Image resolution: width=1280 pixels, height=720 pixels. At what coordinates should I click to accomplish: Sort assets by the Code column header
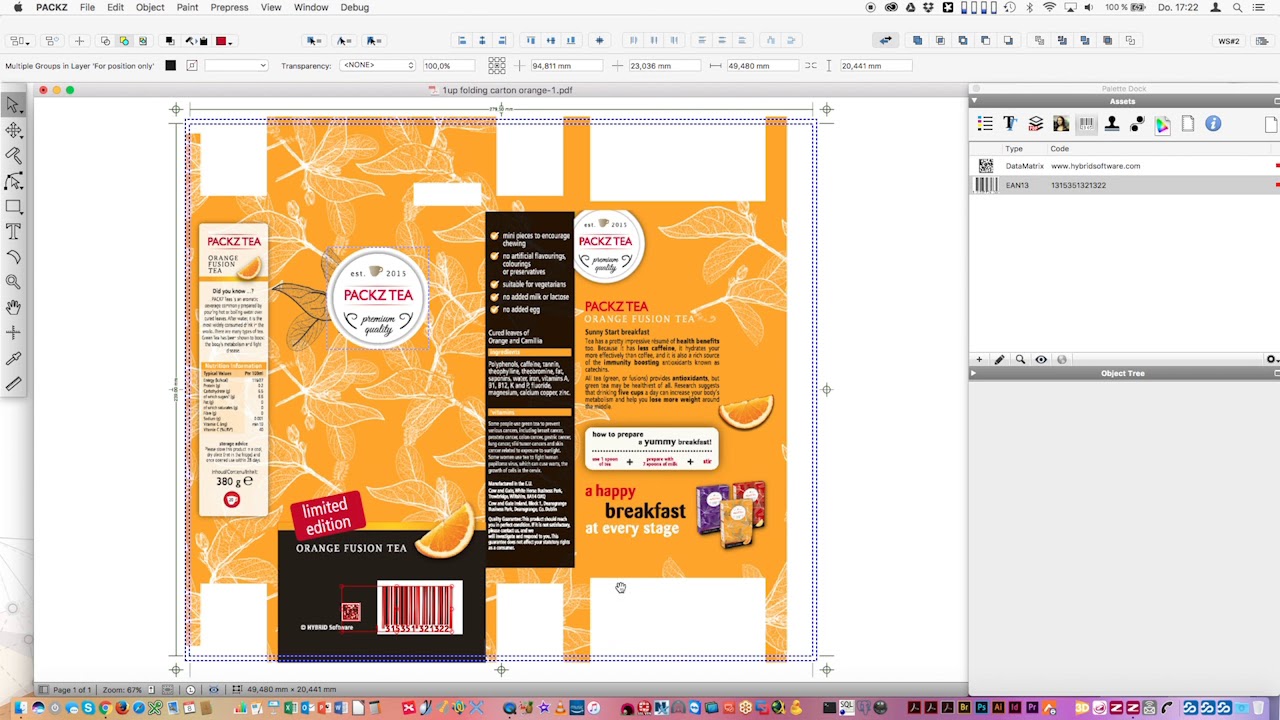click(x=1059, y=149)
